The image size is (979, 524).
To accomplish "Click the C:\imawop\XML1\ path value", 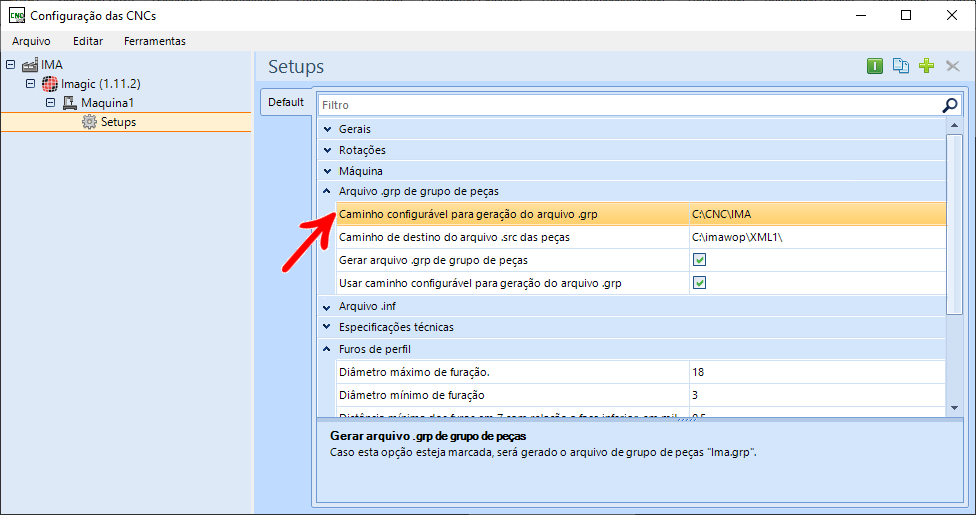I will click(737, 237).
